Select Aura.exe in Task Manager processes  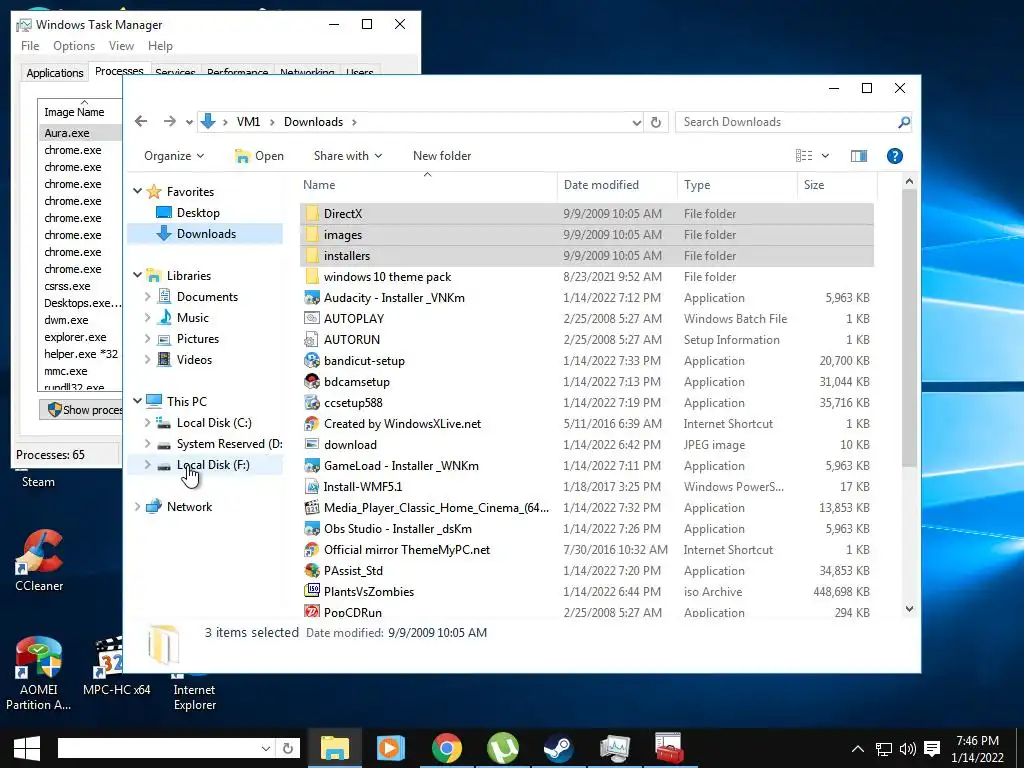tap(80, 133)
